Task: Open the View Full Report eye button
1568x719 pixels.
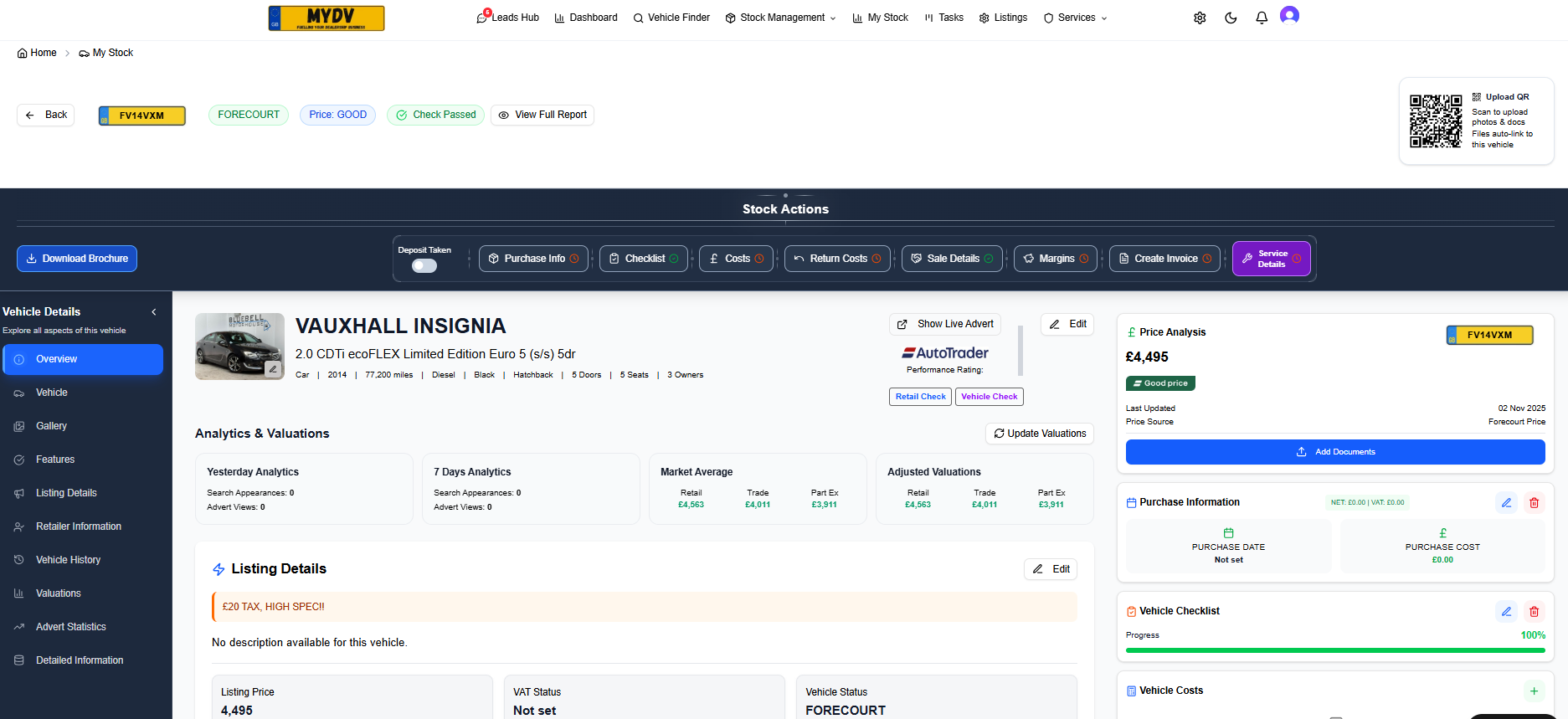Action: [542, 115]
